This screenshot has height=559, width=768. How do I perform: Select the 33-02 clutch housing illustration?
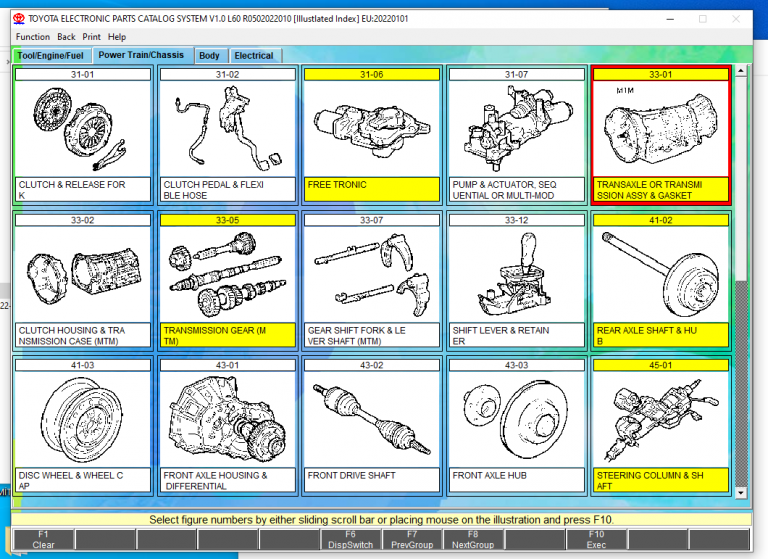[x=83, y=274]
